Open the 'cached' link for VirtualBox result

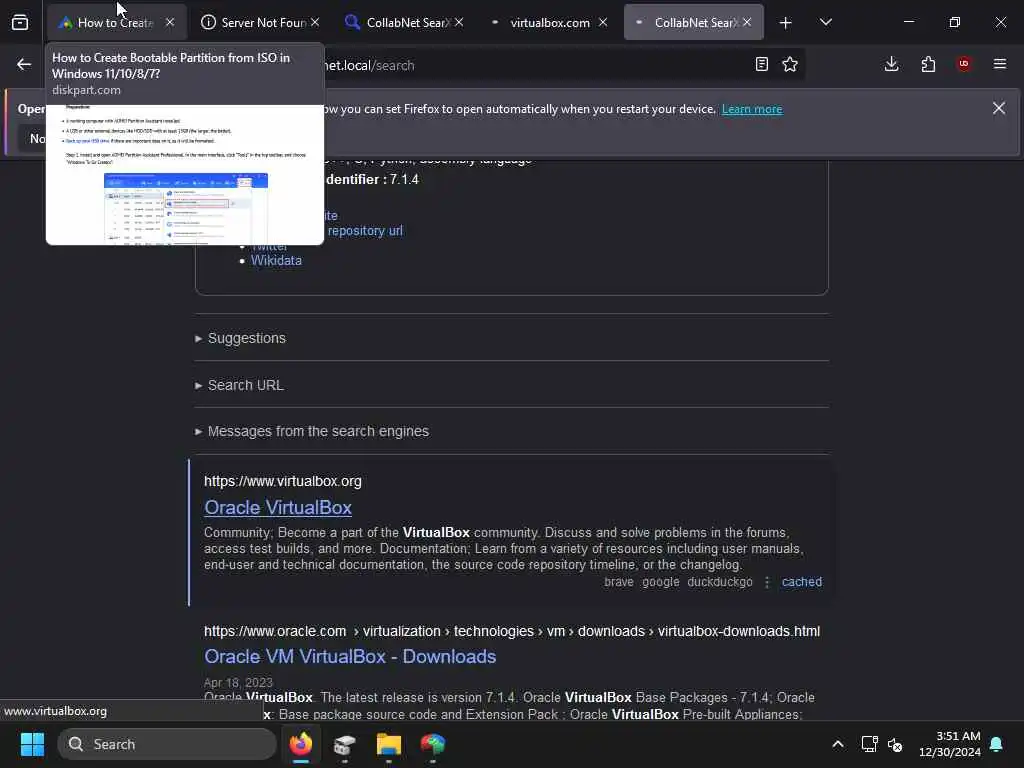801,582
